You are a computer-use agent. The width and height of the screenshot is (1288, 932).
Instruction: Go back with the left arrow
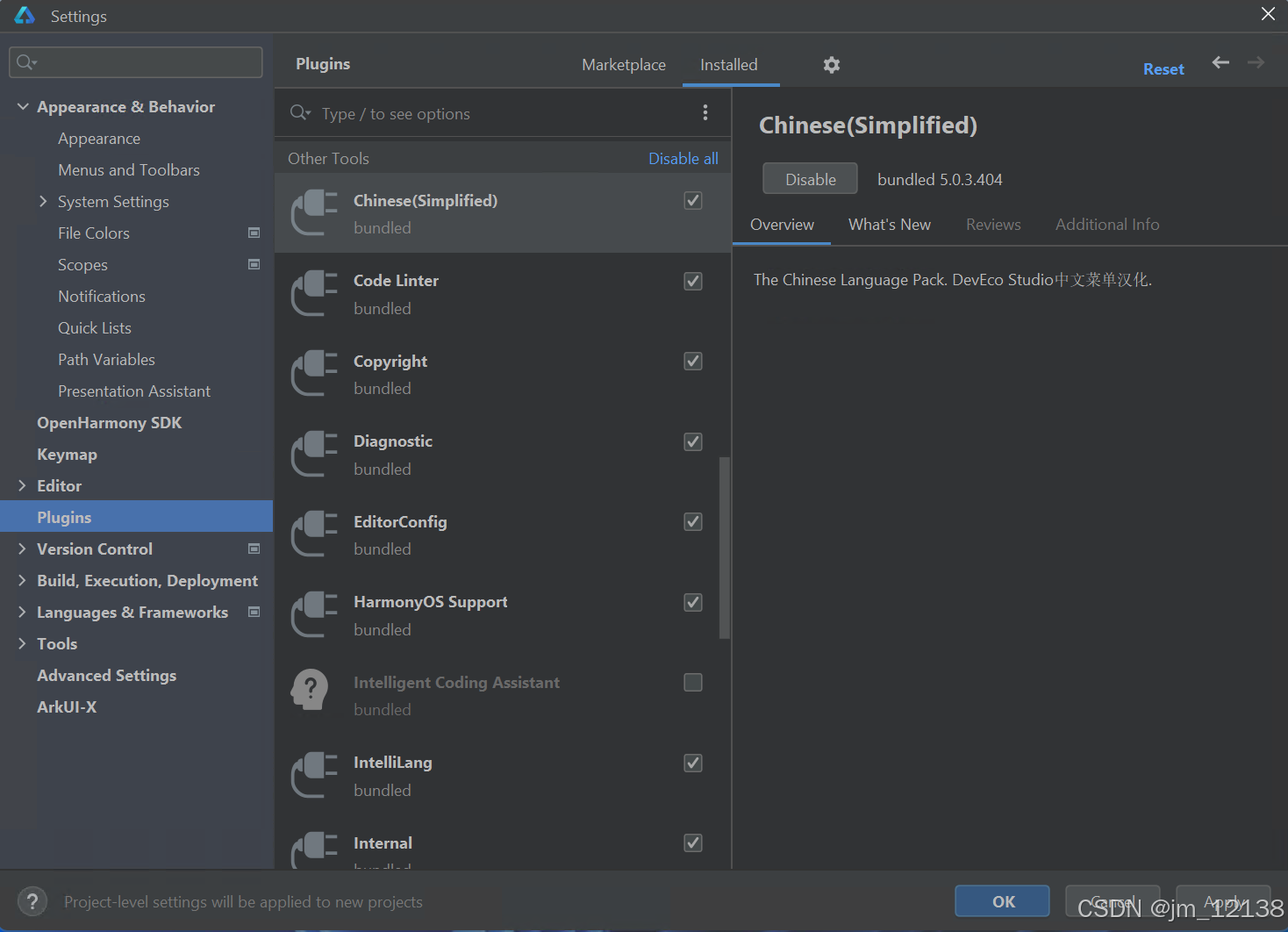(x=1220, y=62)
